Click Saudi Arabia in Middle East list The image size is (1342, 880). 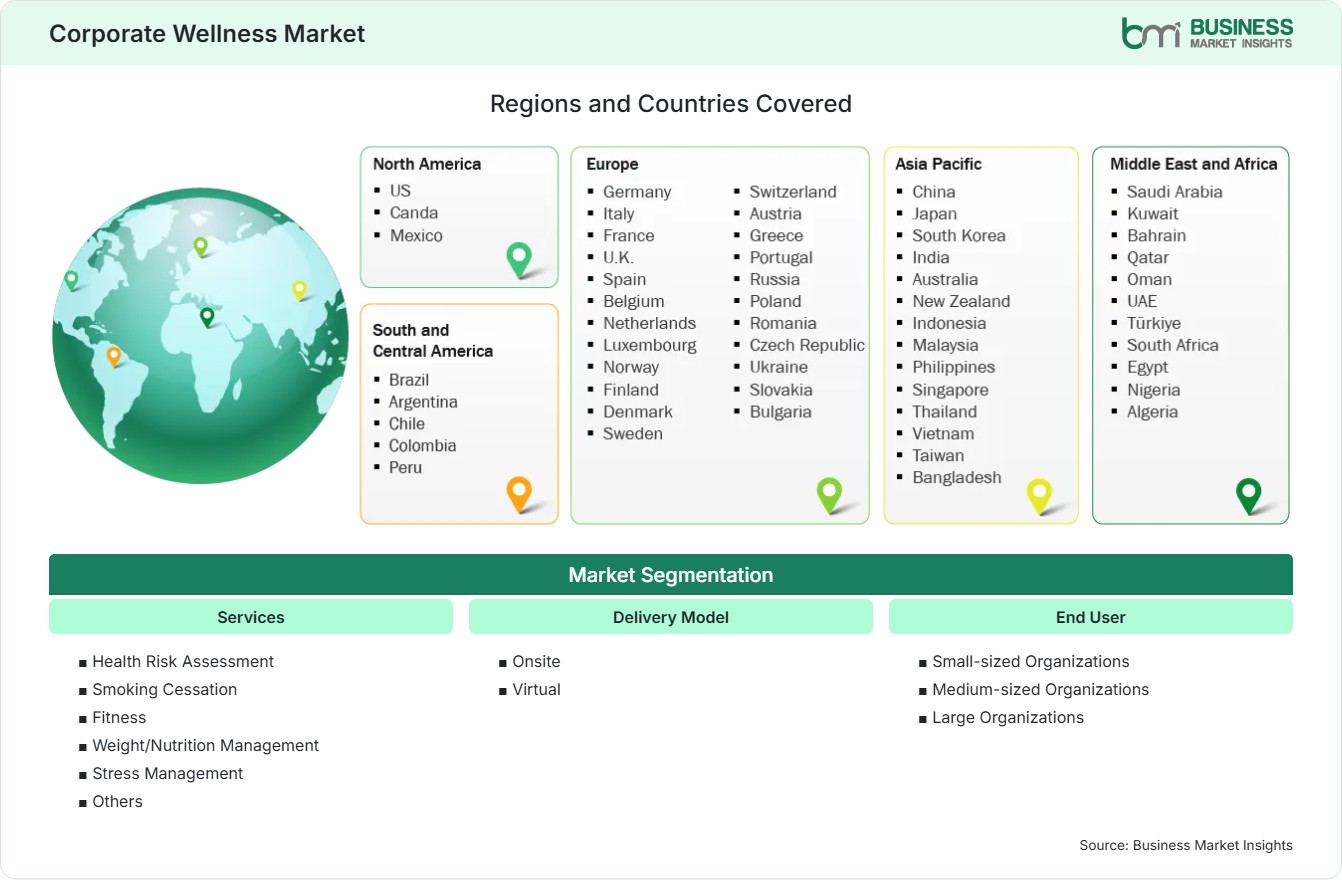pyautogui.click(x=1175, y=191)
